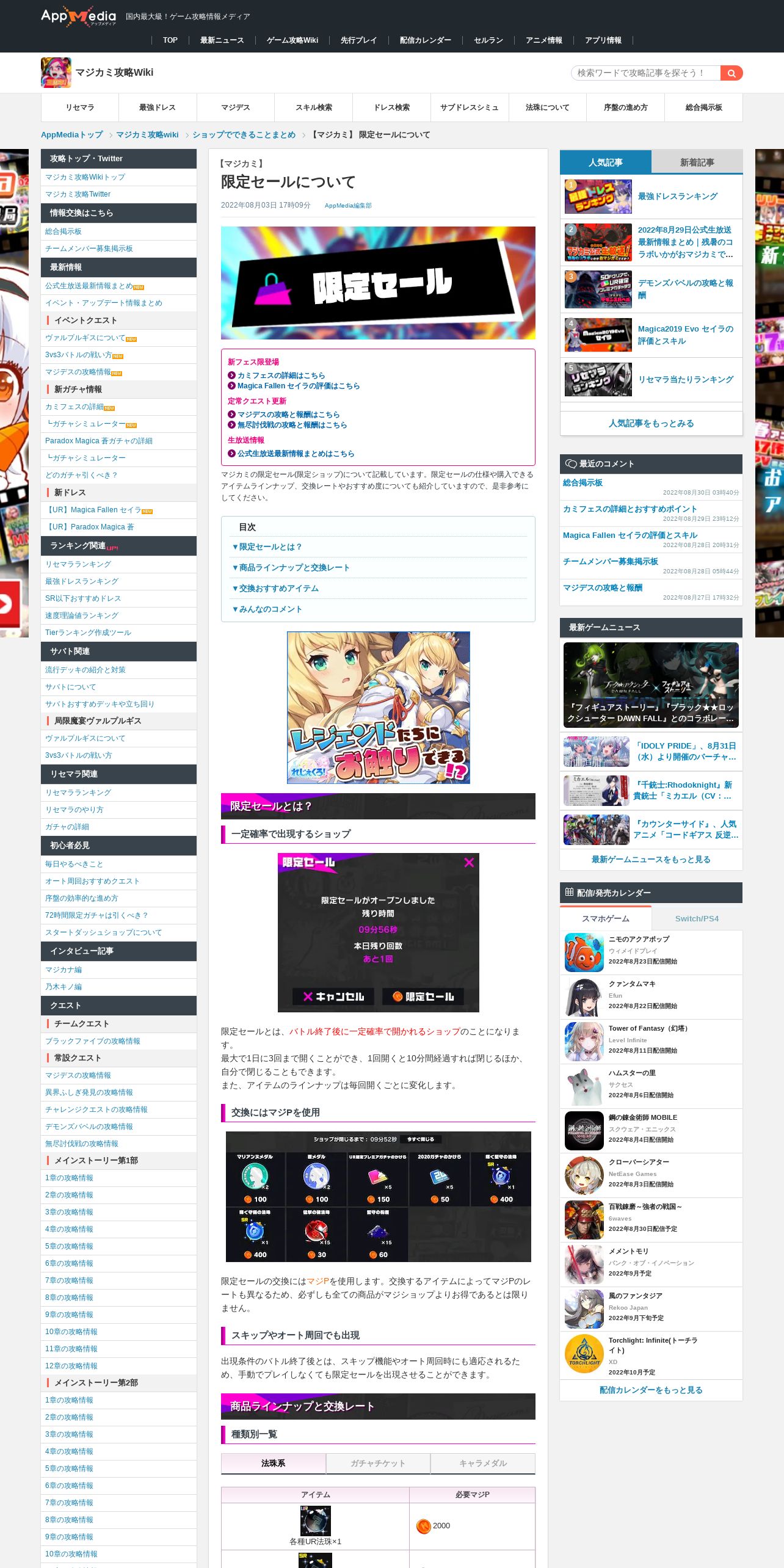Open 配信カレンダー in top navigation
The height and width of the screenshot is (1568, 784).
tap(426, 40)
